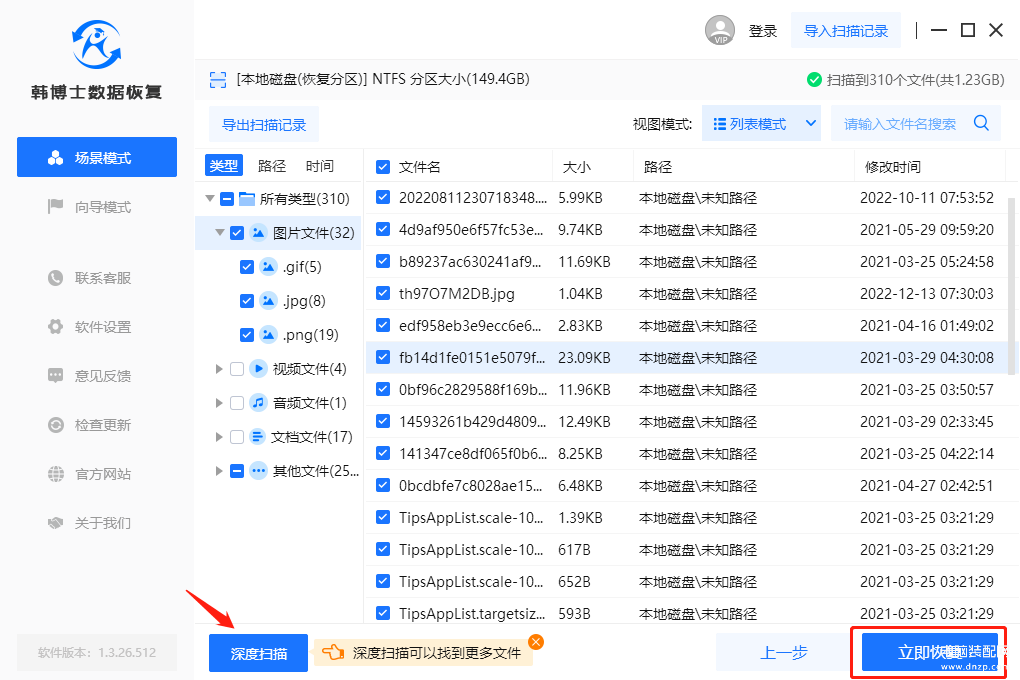
Task: Switch to the 类型 tab
Action: (224, 165)
